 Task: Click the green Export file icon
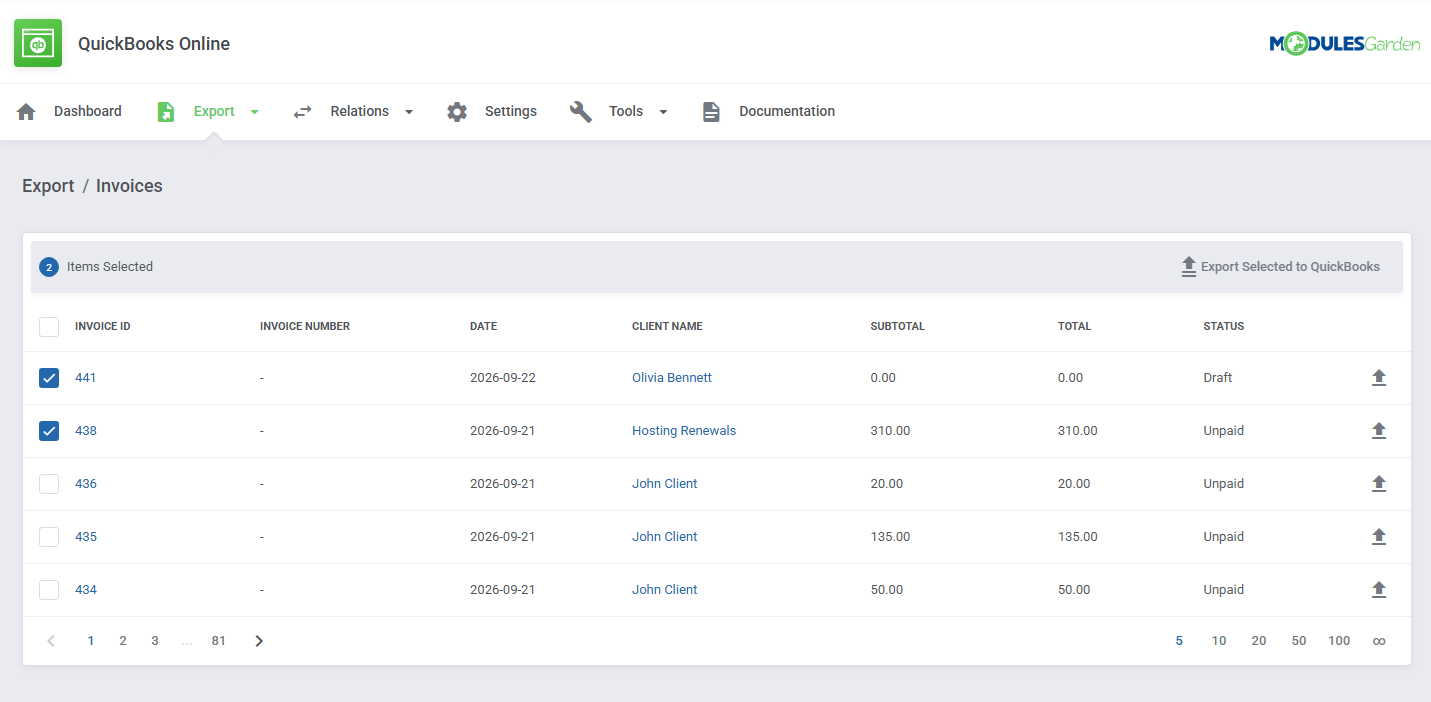166,111
